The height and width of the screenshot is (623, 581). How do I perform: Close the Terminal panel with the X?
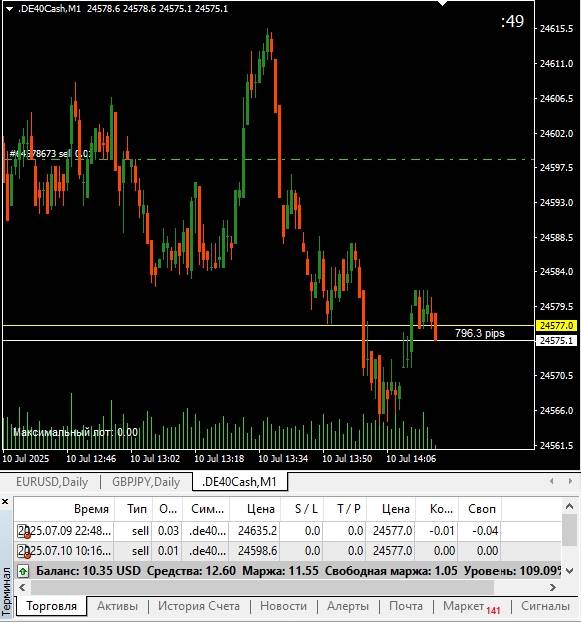[x=5, y=502]
